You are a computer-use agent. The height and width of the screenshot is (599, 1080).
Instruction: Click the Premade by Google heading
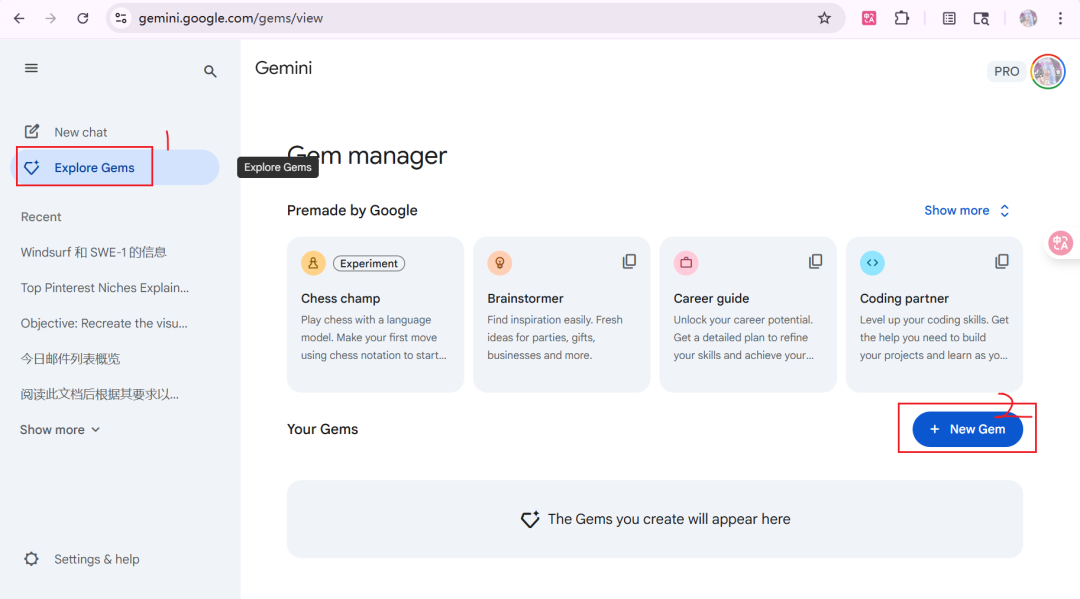[x=352, y=211]
